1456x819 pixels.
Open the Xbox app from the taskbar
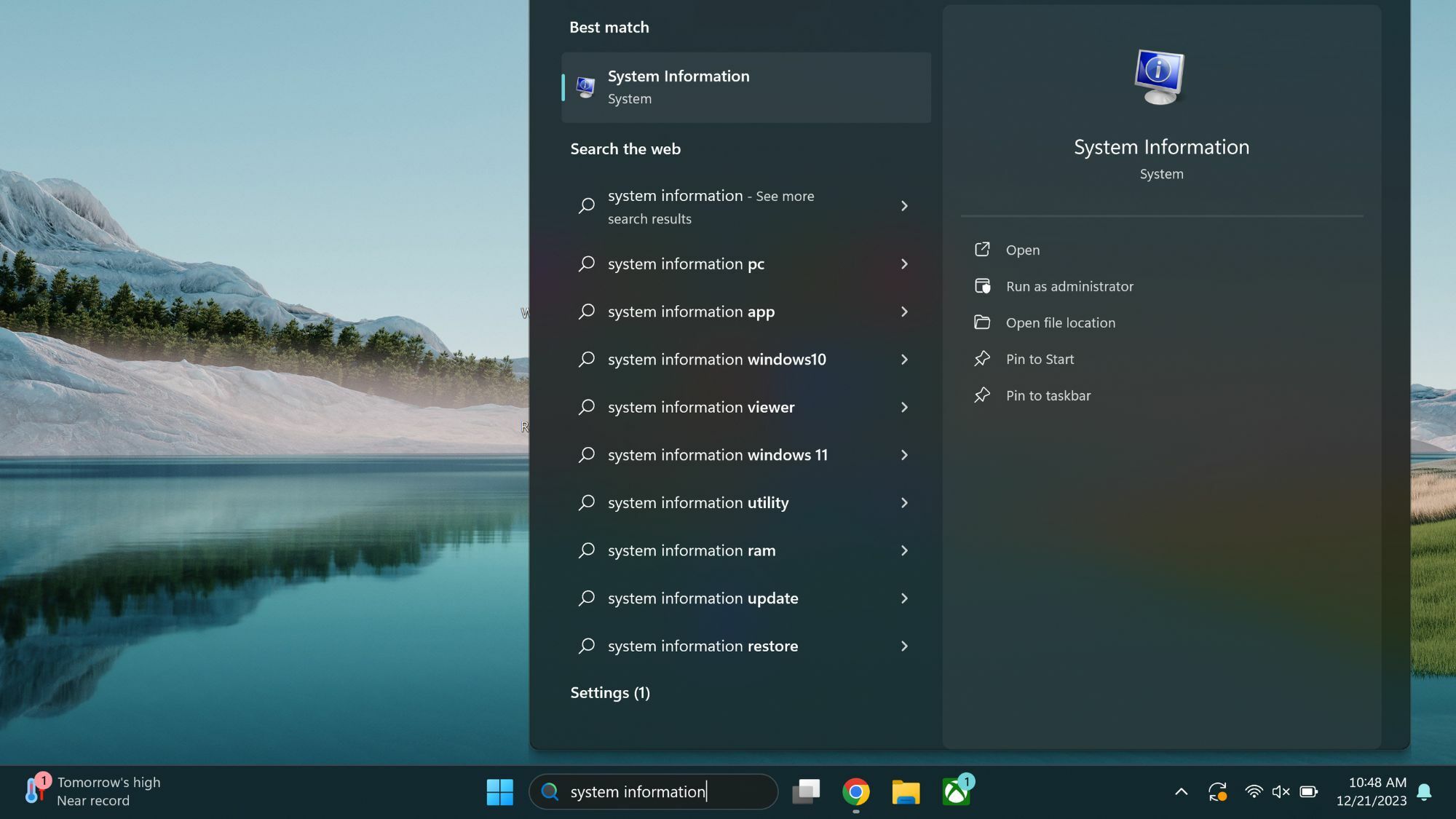957,791
